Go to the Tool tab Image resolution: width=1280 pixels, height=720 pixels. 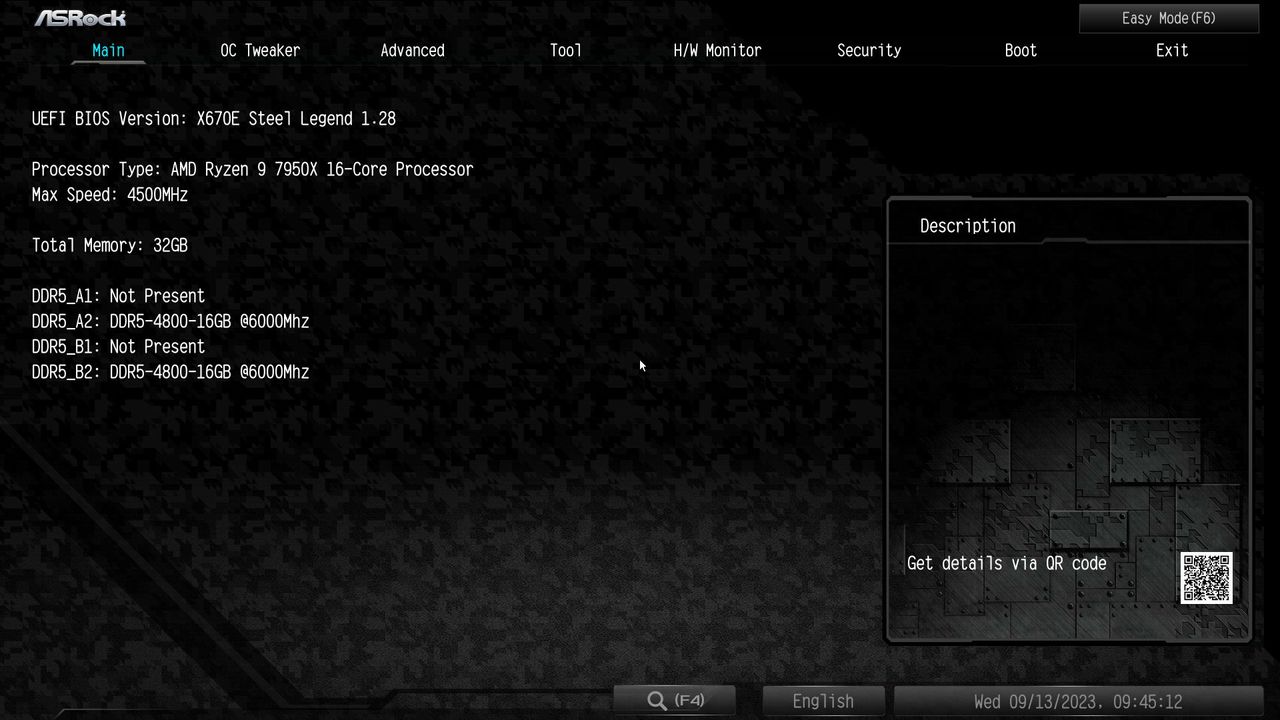565,50
